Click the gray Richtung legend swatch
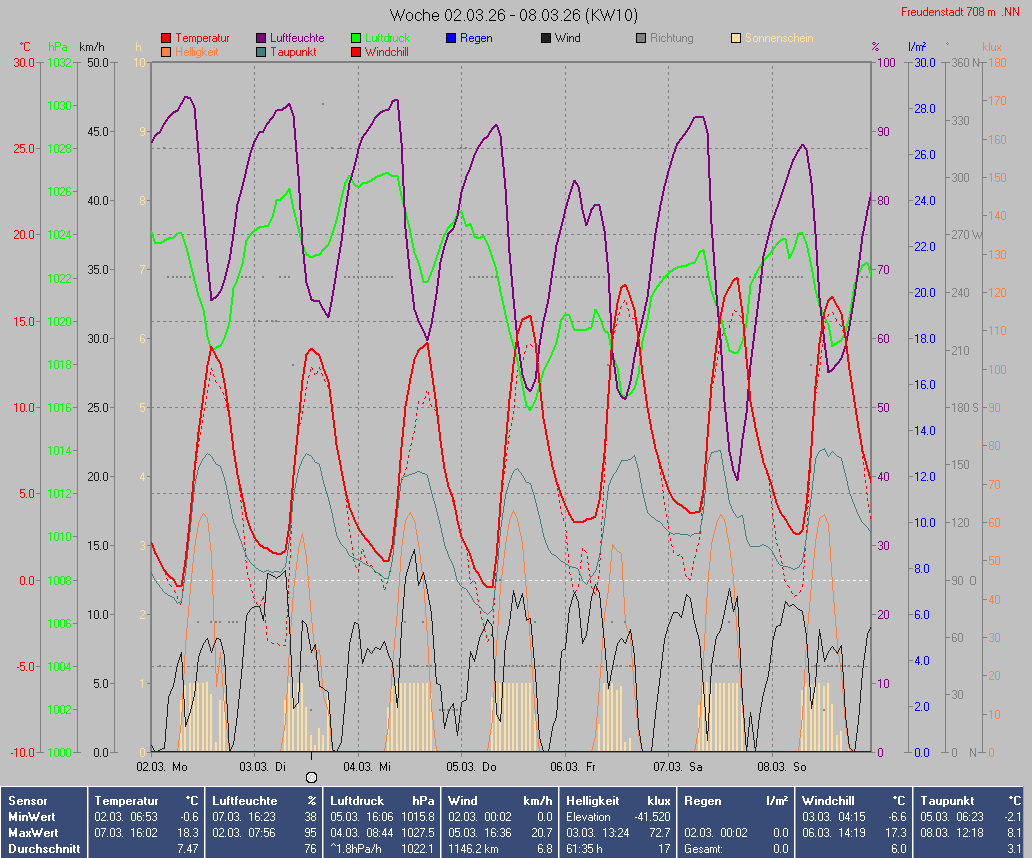This screenshot has height=858, width=1032. (641, 38)
